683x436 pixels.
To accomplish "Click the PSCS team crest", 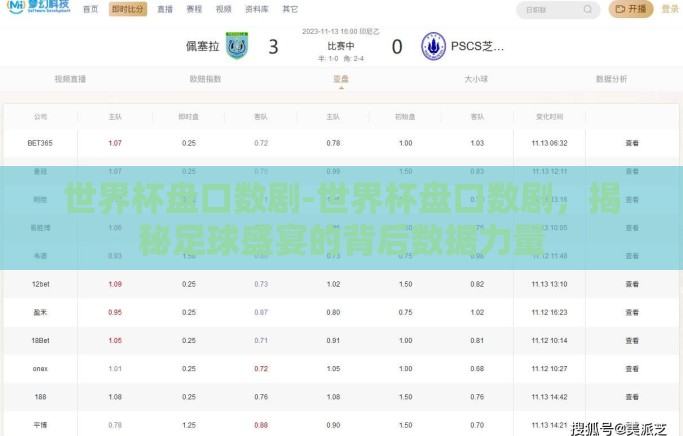I will click(433, 46).
